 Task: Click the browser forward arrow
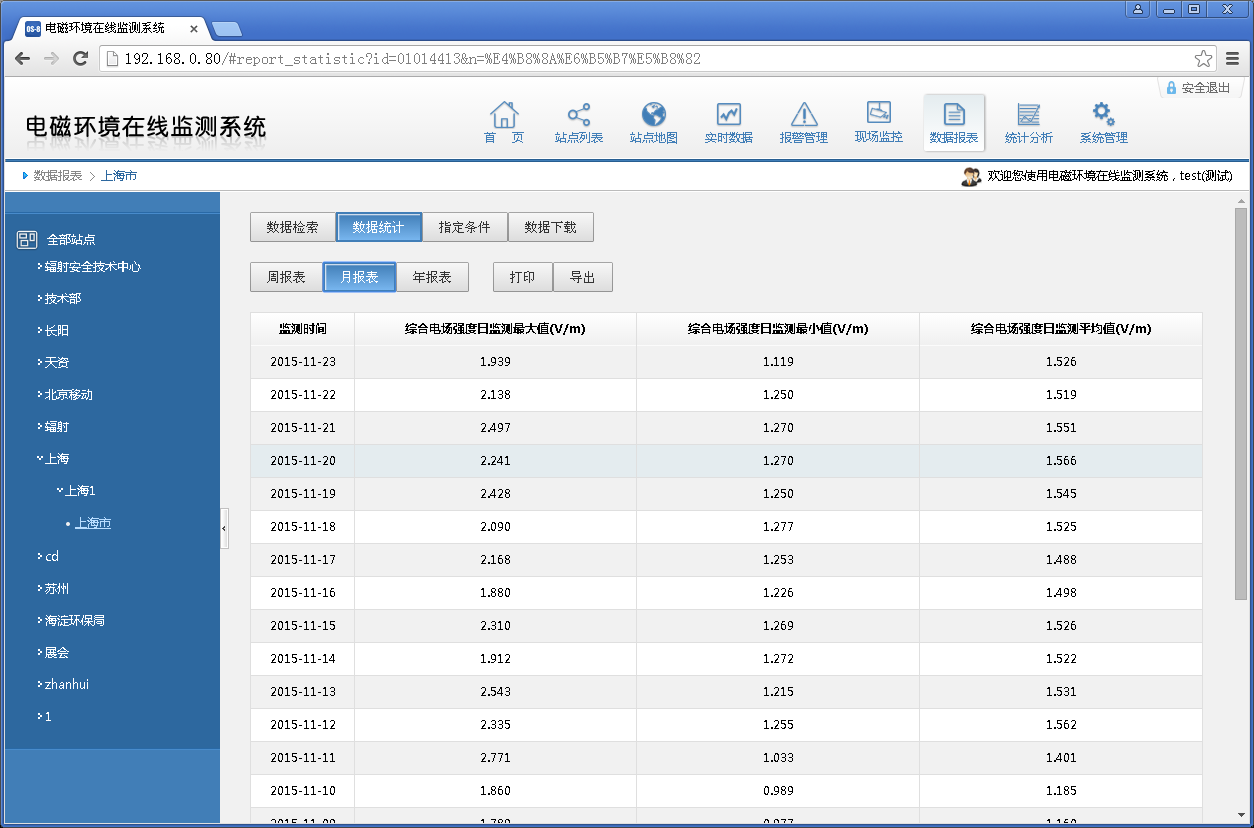coord(52,59)
